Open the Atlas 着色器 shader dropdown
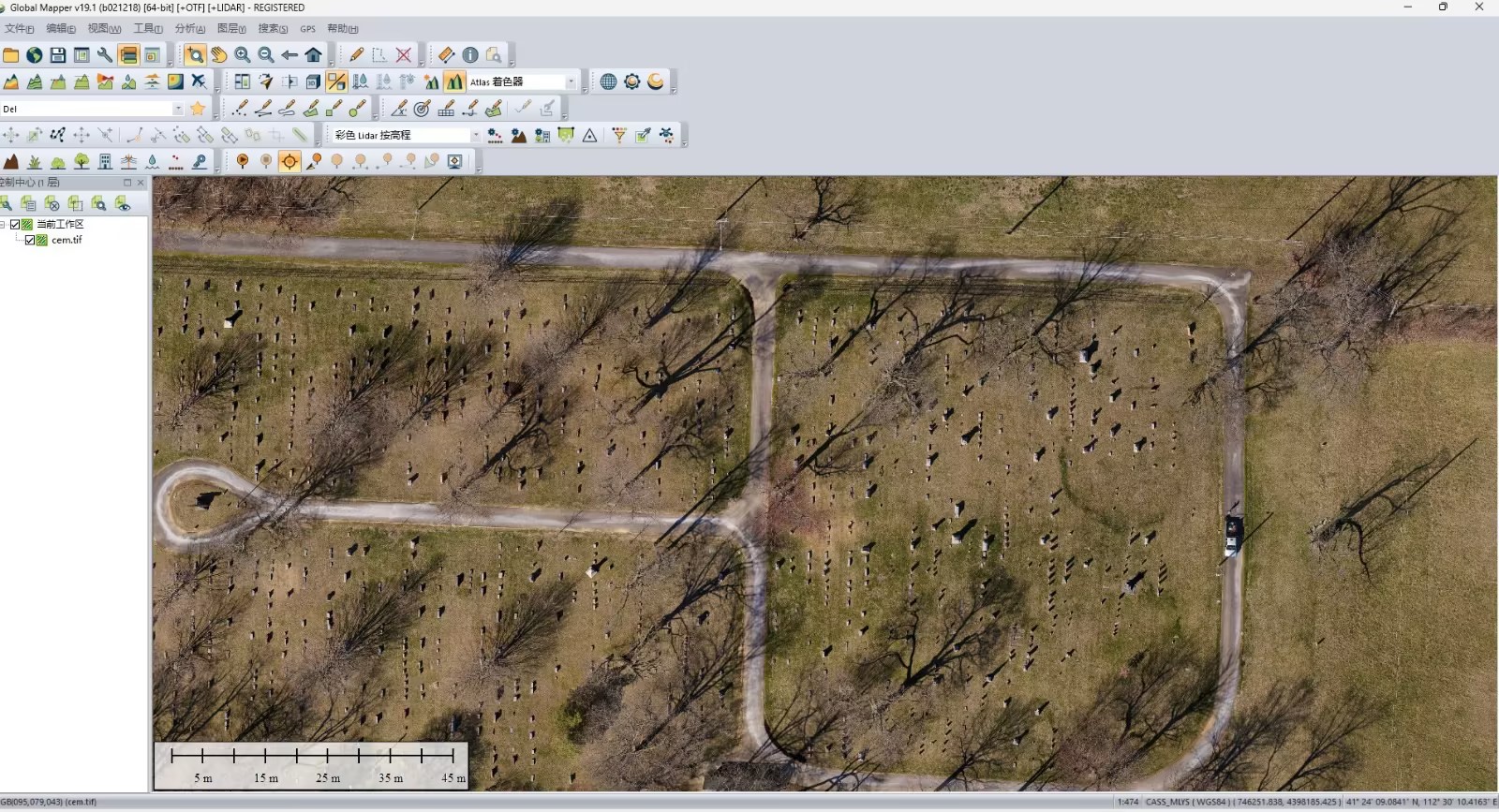 [571, 82]
